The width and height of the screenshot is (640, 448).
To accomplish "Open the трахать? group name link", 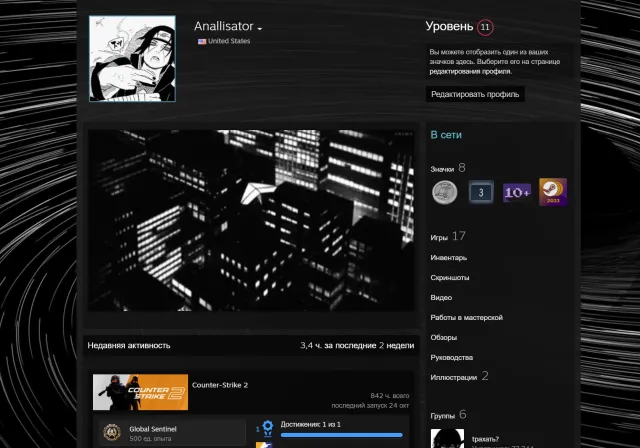I will 485,439.
